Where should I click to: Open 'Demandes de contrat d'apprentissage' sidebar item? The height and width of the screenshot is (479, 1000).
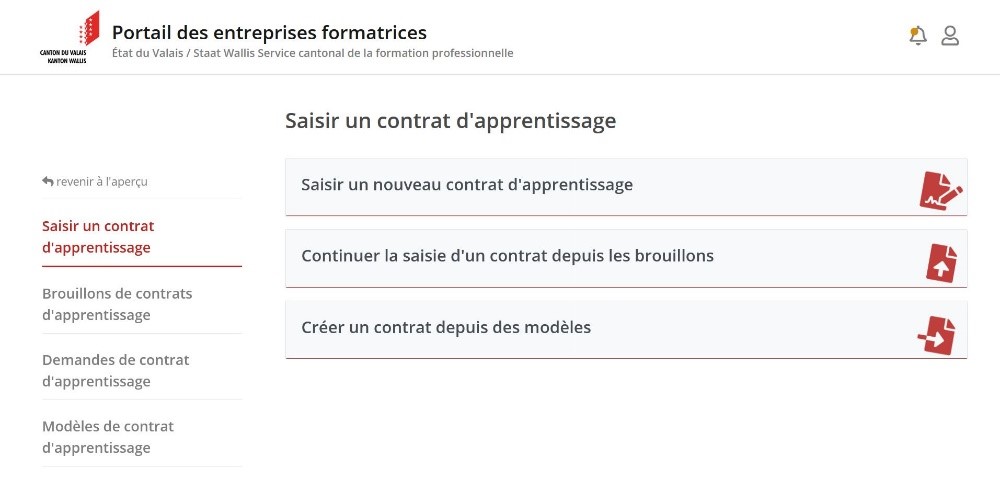pos(115,370)
